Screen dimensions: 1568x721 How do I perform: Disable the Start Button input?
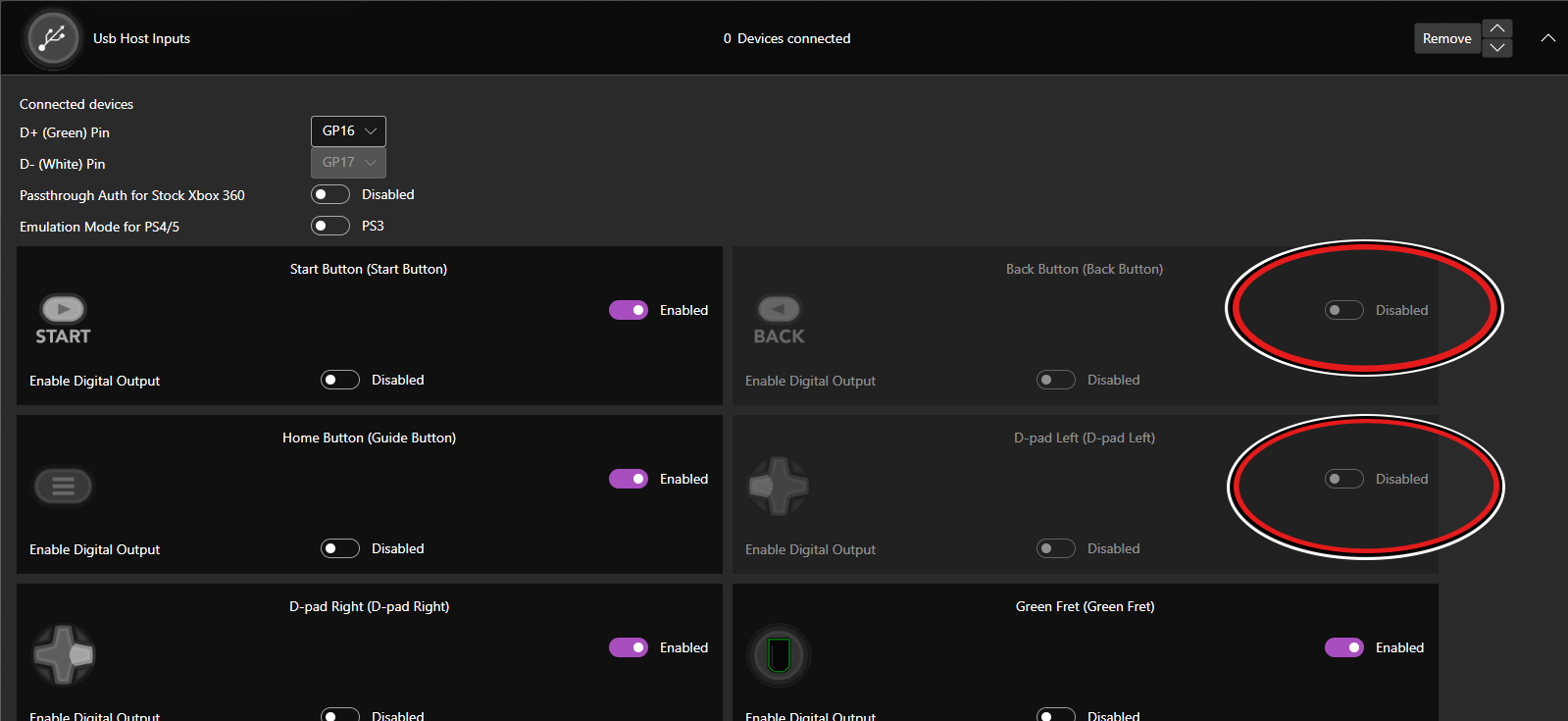pyautogui.click(x=629, y=310)
